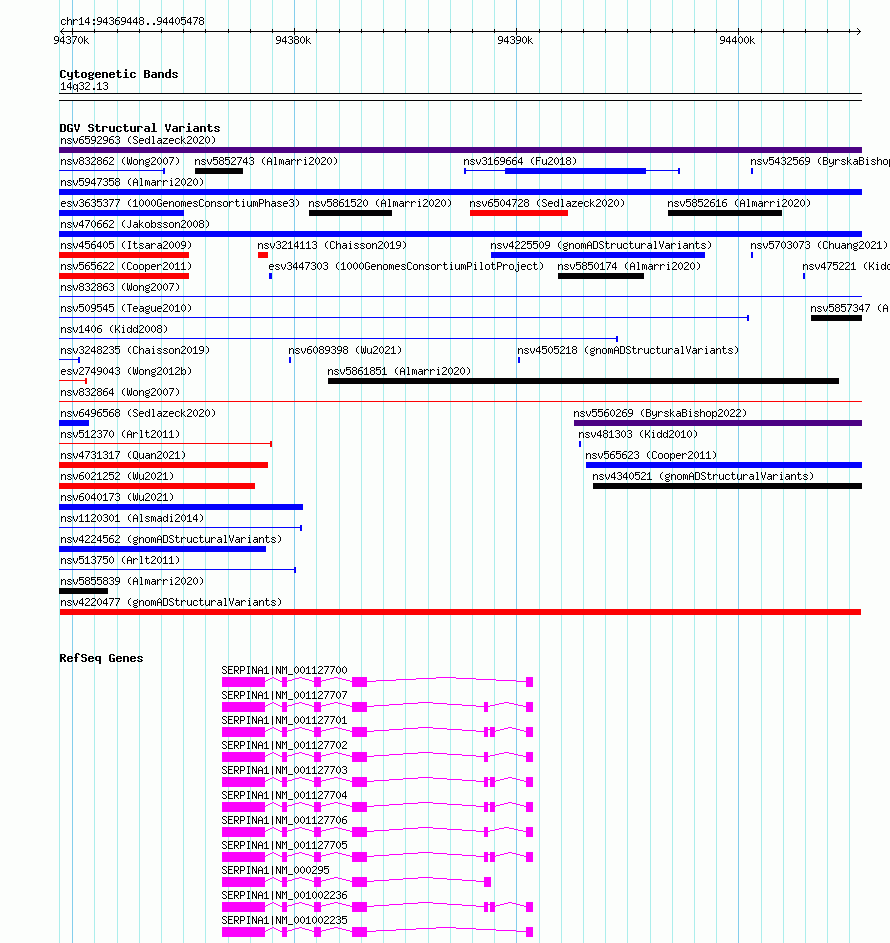Click the esv3447303 (1000GenomesConsortiumPilotProject) label

[406, 266]
